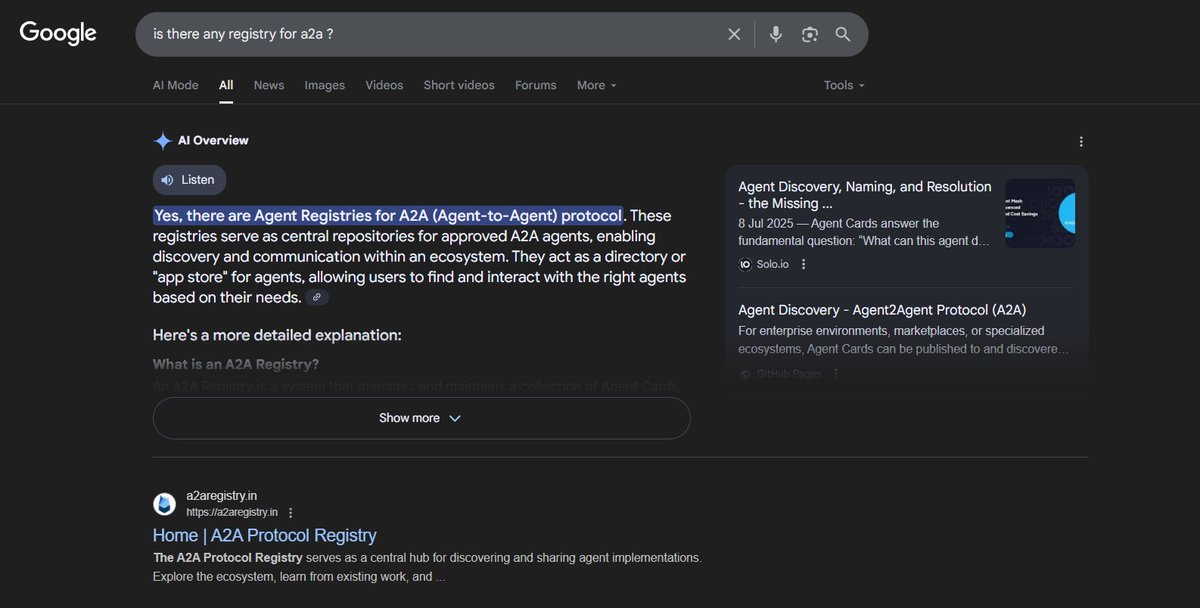The width and height of the screenshot is (1200, 608).
Task: Click the https://a2aregistry.in URL
Action: click(232, 512)
